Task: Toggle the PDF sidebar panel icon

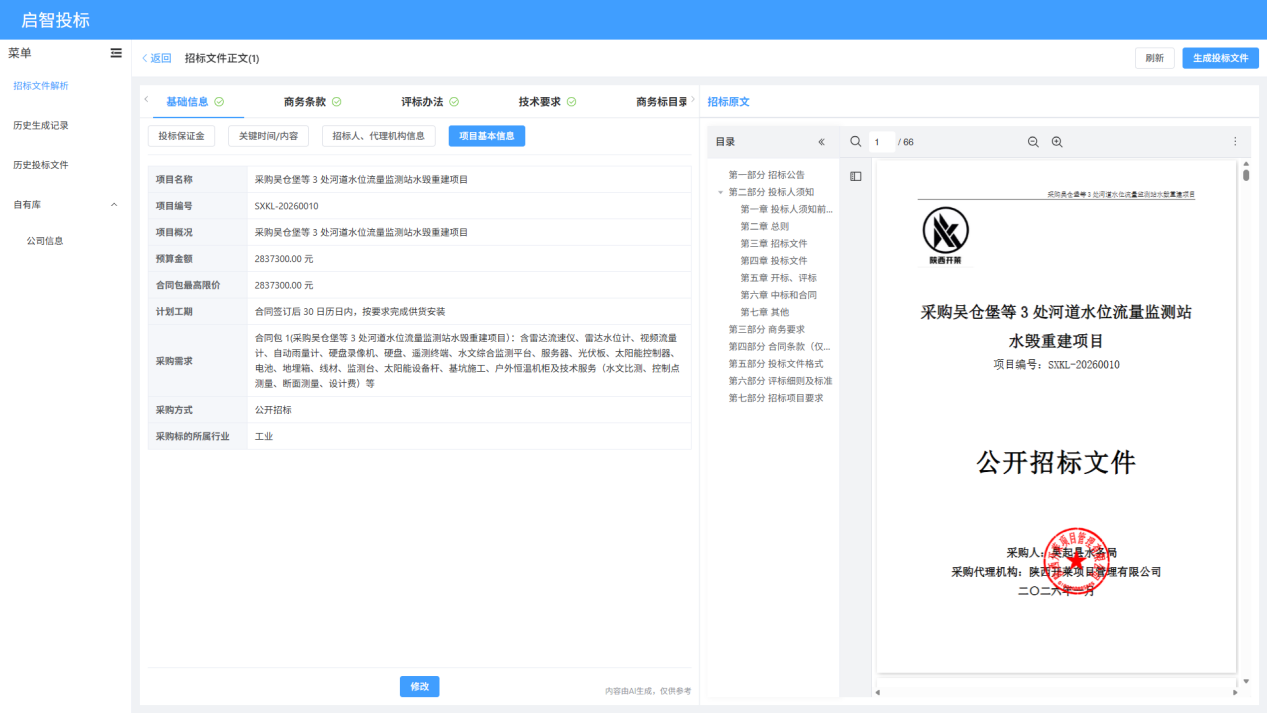Action: tap(856, 176)
